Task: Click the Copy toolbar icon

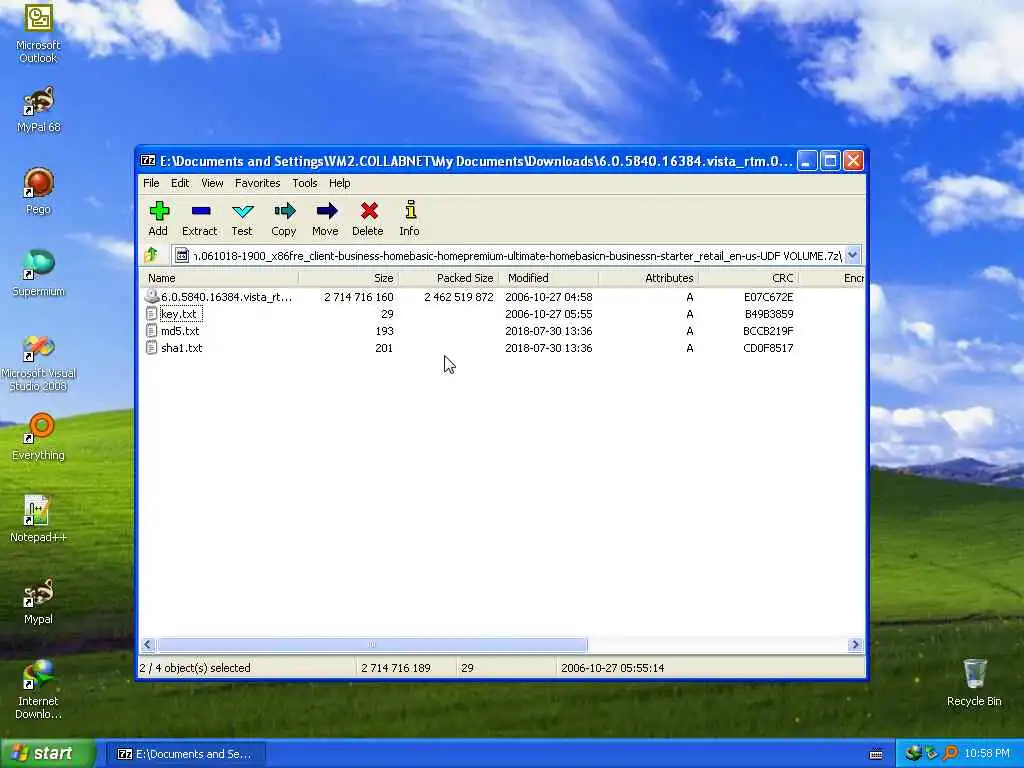Action: [x=285, y=211]
